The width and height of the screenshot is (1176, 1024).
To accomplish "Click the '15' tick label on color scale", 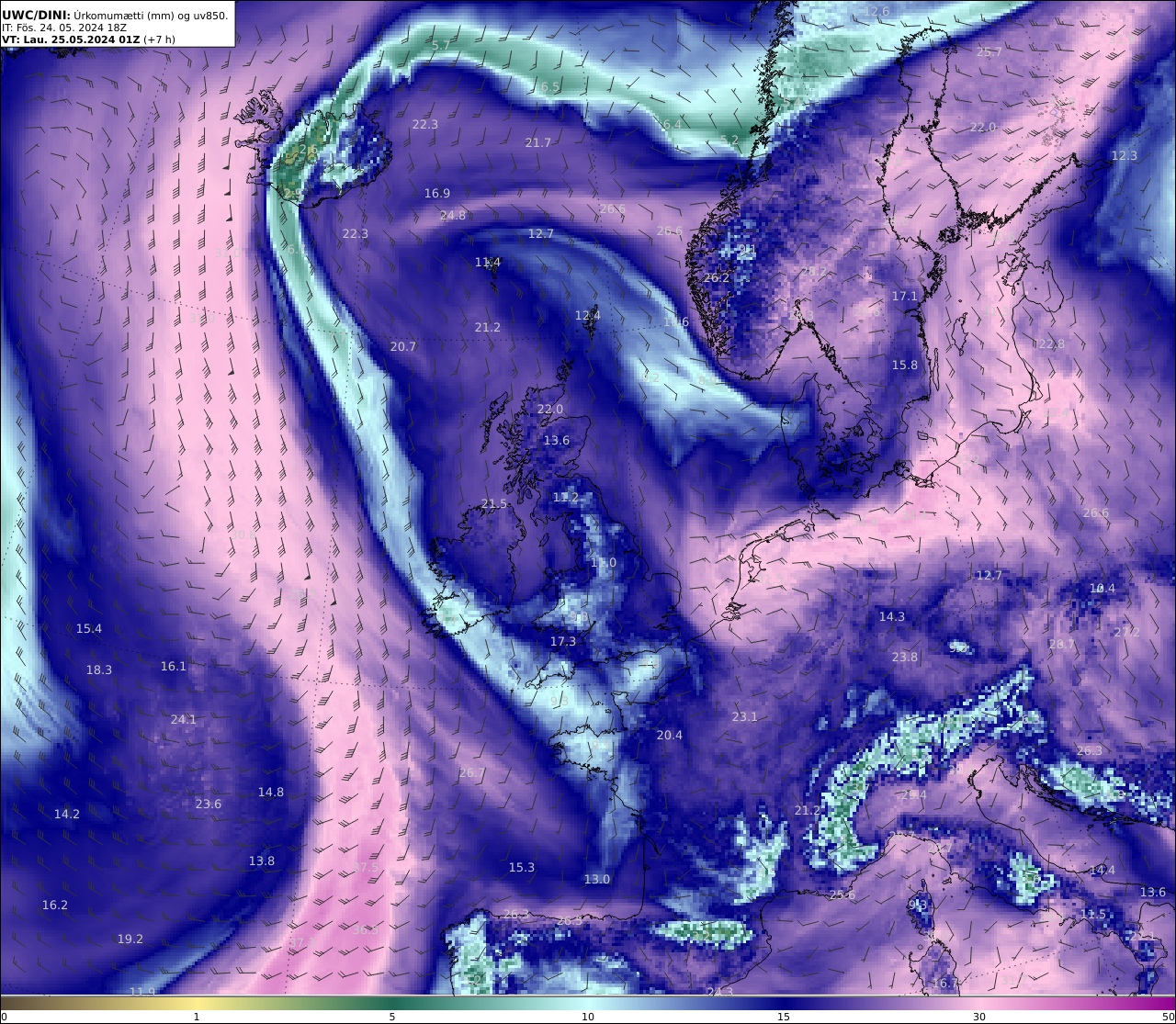I will click(784, 1017).
